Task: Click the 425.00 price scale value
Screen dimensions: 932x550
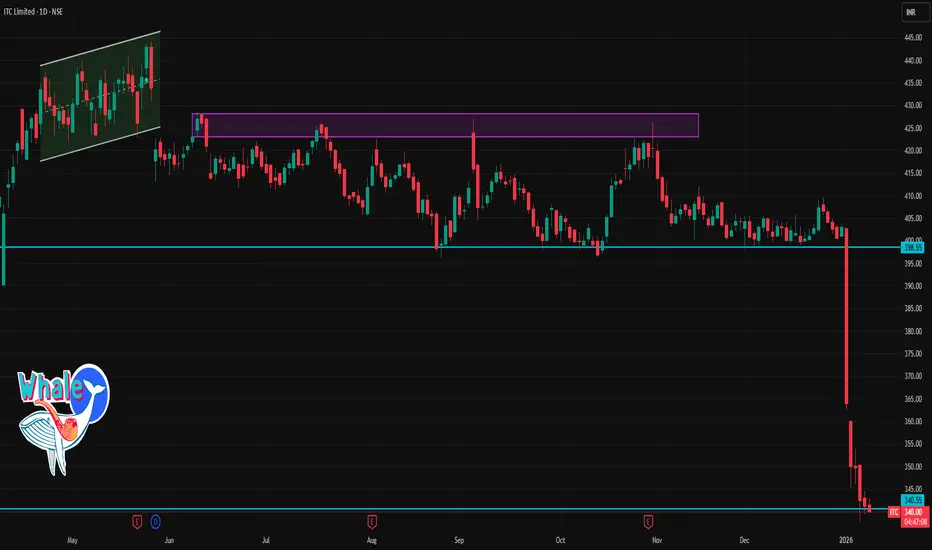Action: coord(913,128)
